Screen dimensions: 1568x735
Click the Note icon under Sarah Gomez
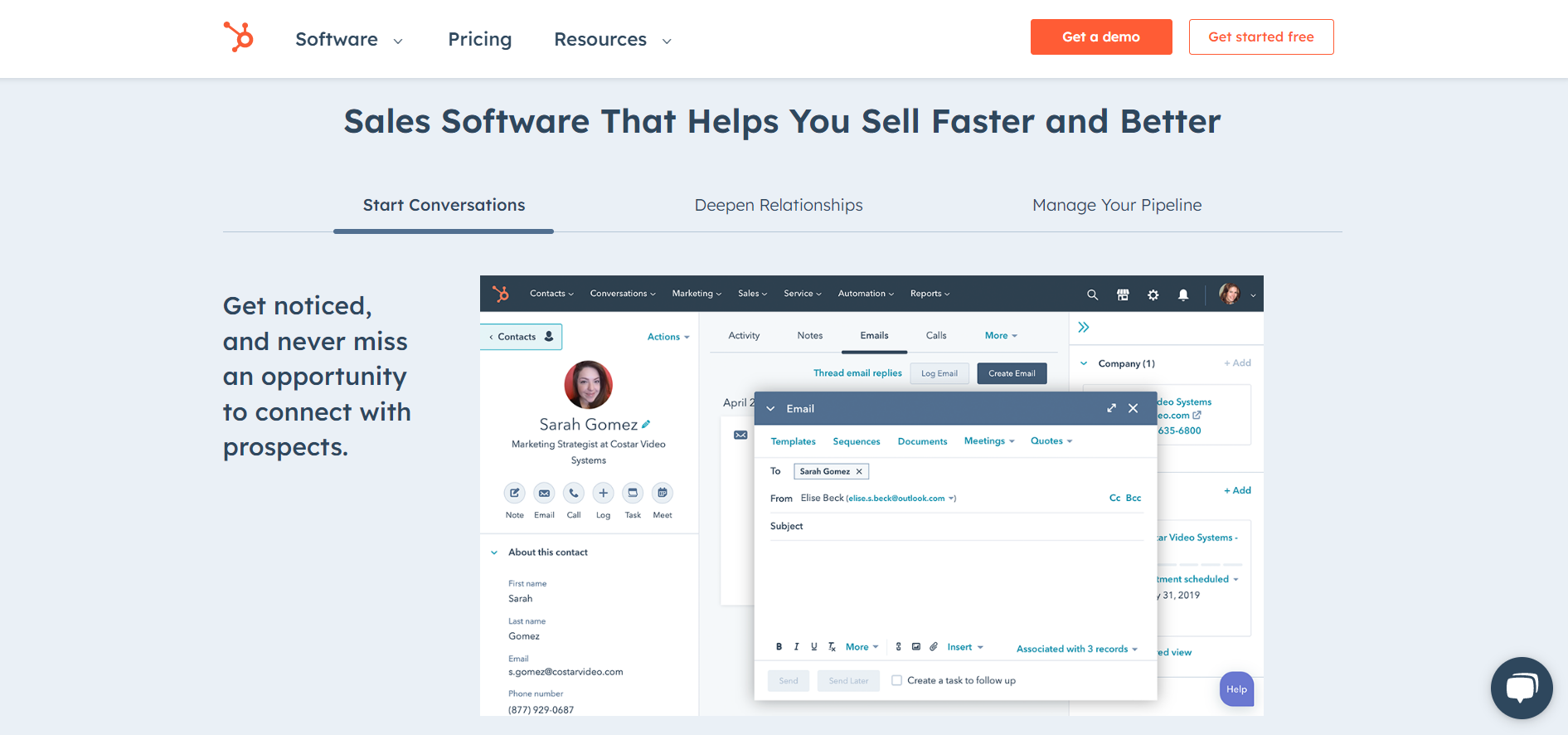[x=514, y=494]
